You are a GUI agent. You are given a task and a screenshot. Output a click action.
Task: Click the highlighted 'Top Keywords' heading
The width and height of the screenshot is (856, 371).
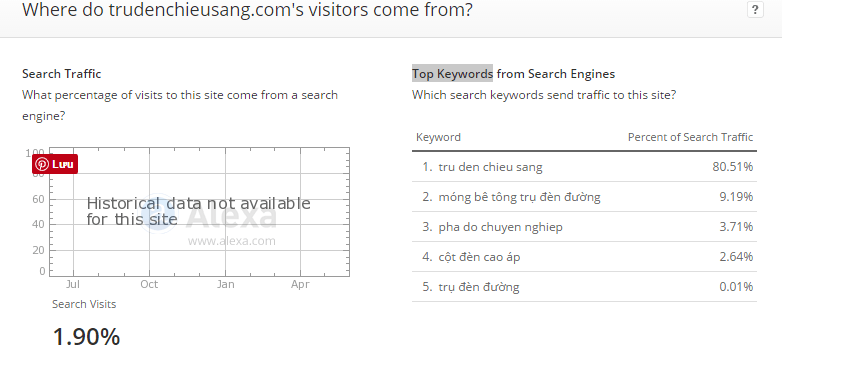(452, 74)
